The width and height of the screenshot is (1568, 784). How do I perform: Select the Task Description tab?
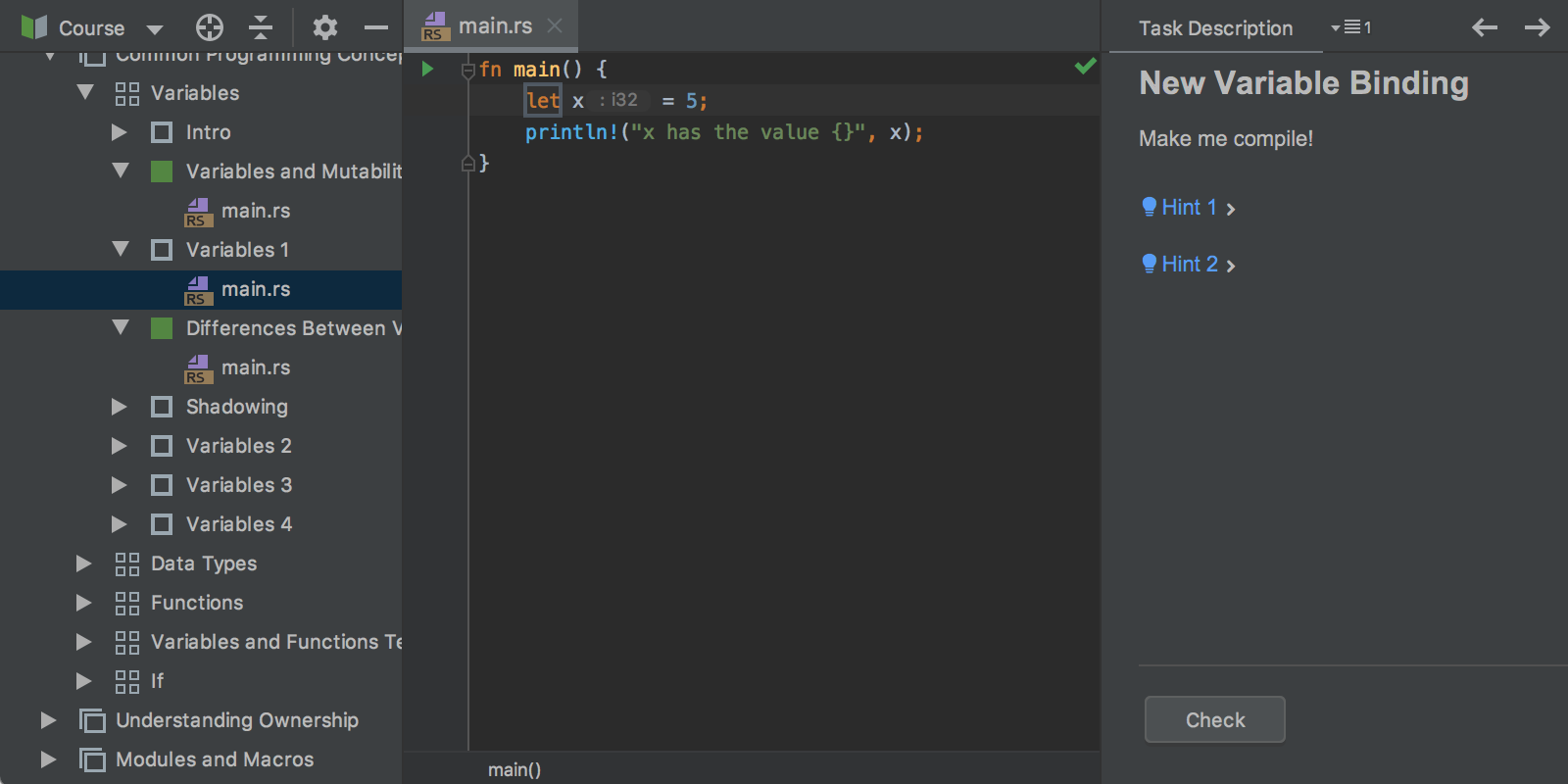point(1215,28)
